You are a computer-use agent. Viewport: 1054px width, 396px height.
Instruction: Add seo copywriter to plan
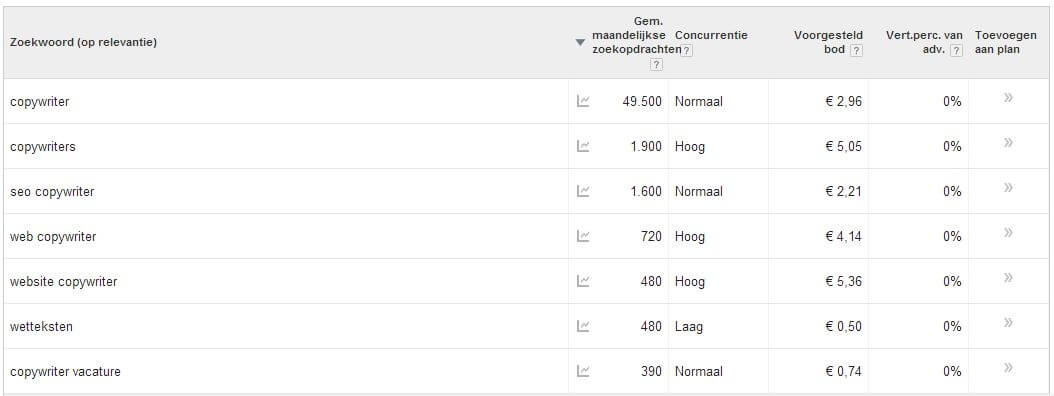[1008, 188]
